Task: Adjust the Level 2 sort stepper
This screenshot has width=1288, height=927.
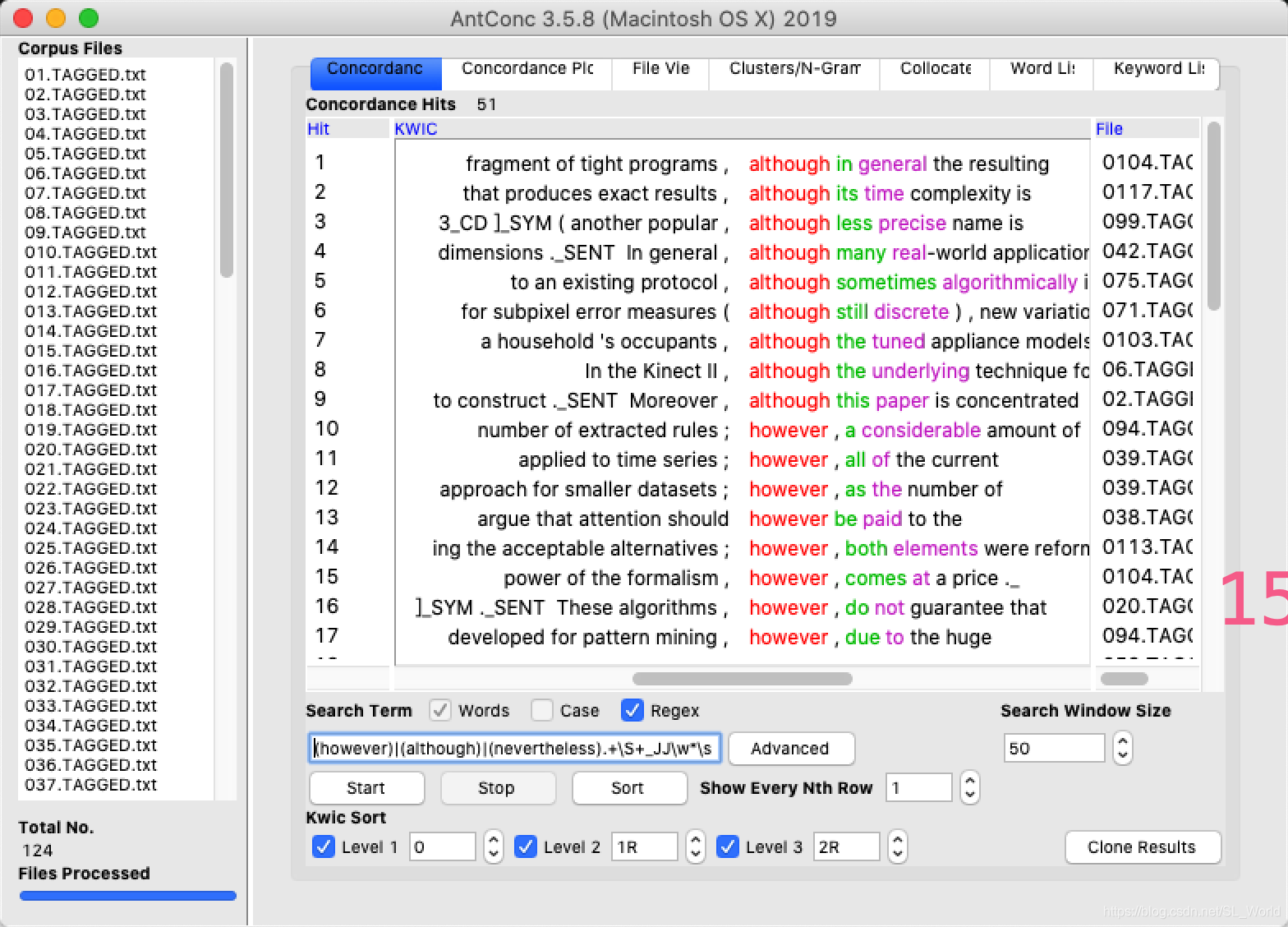Action: click(696, 846)
